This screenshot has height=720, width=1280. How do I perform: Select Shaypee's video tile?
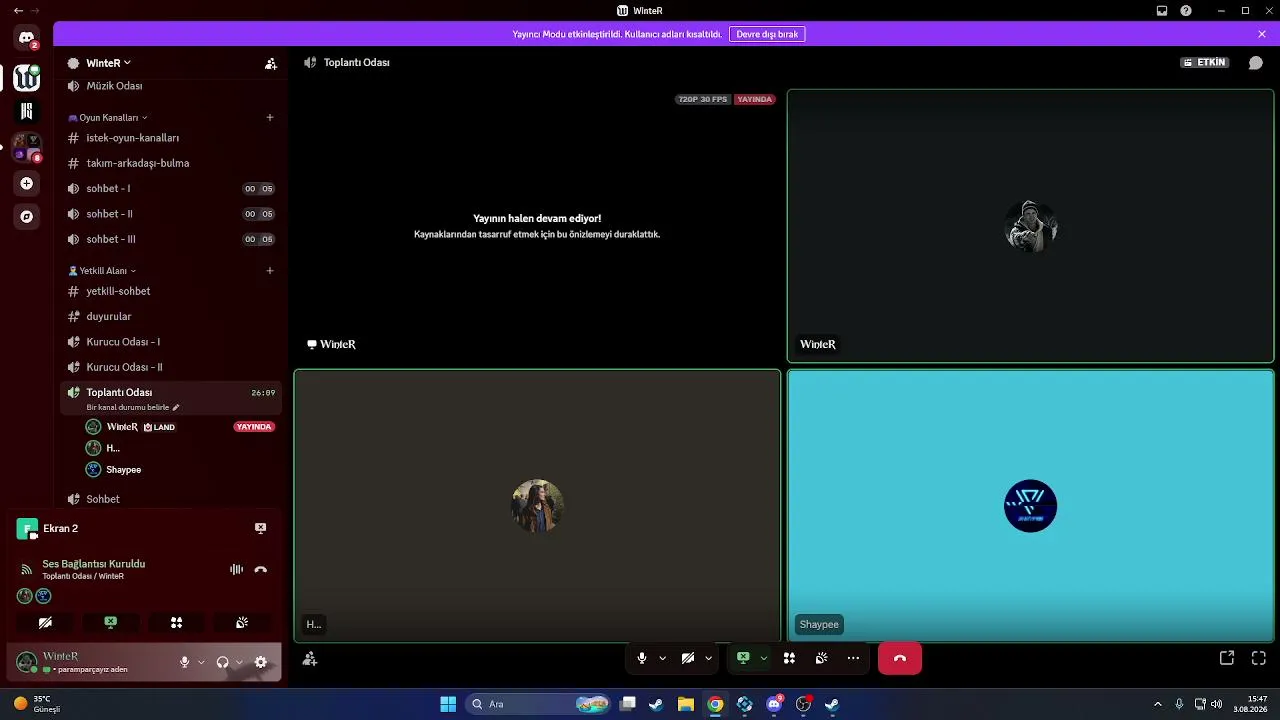coord(1030,506)
